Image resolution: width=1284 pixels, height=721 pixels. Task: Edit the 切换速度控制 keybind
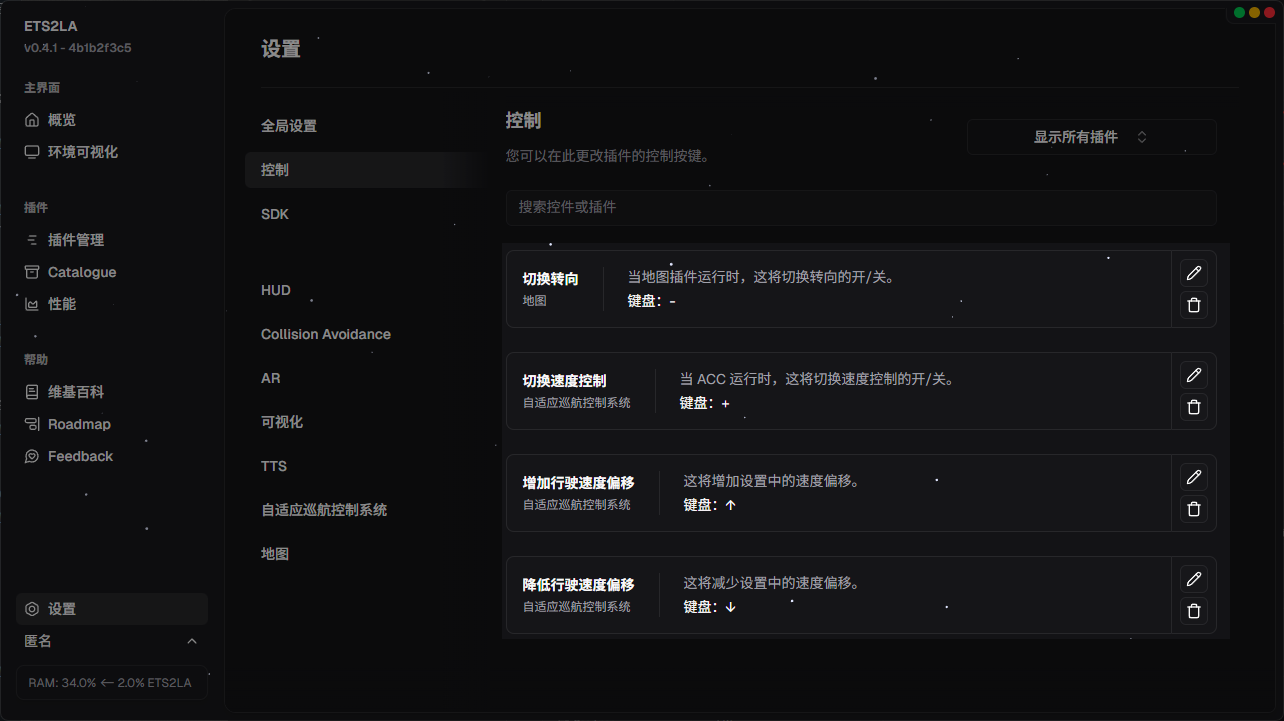1193,375
